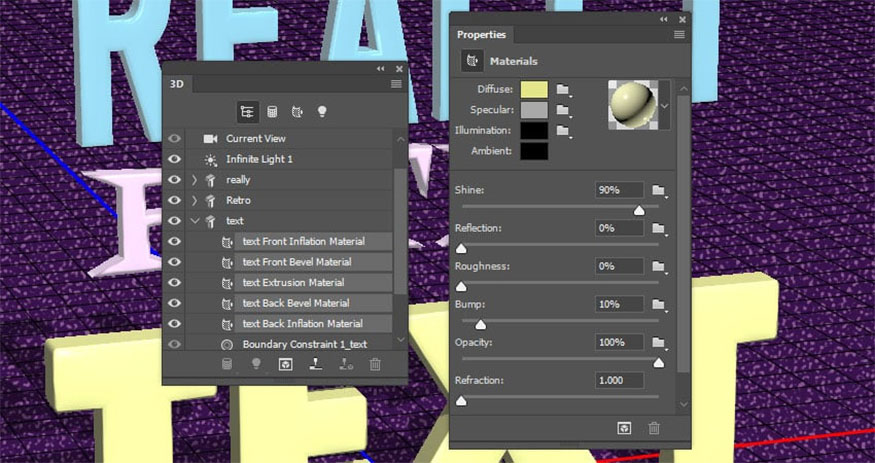
Task: Toggle visibility of text Front Inflation Material
Action: coord(175,242)
